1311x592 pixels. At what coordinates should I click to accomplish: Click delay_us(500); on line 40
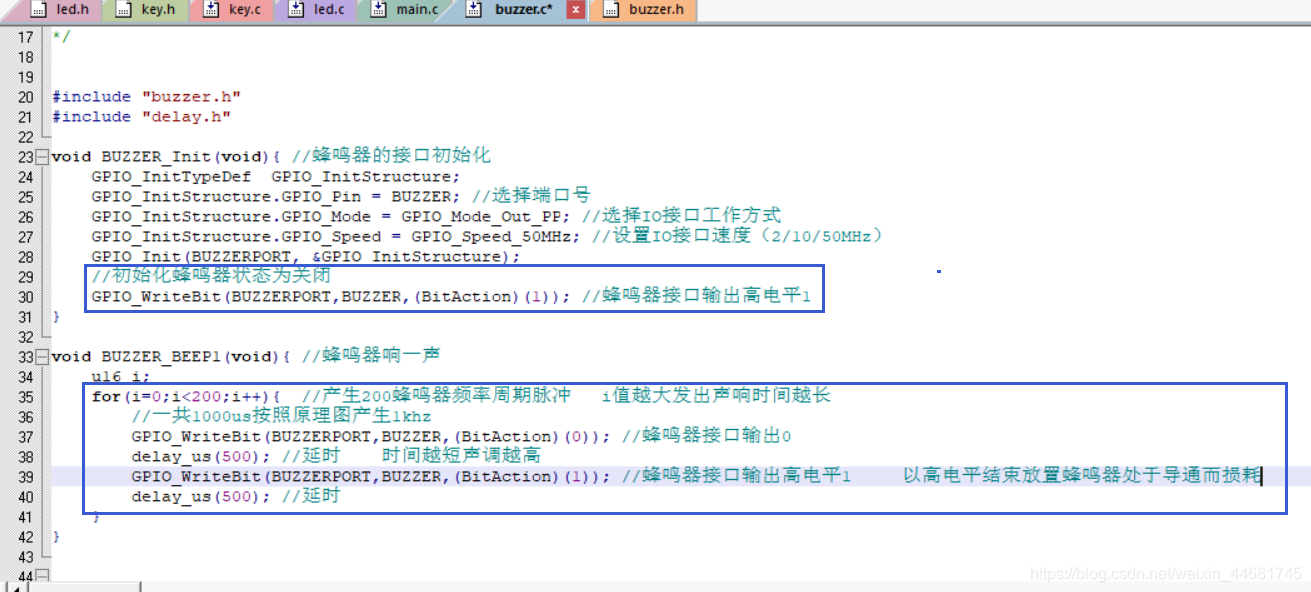pos(201,497)
